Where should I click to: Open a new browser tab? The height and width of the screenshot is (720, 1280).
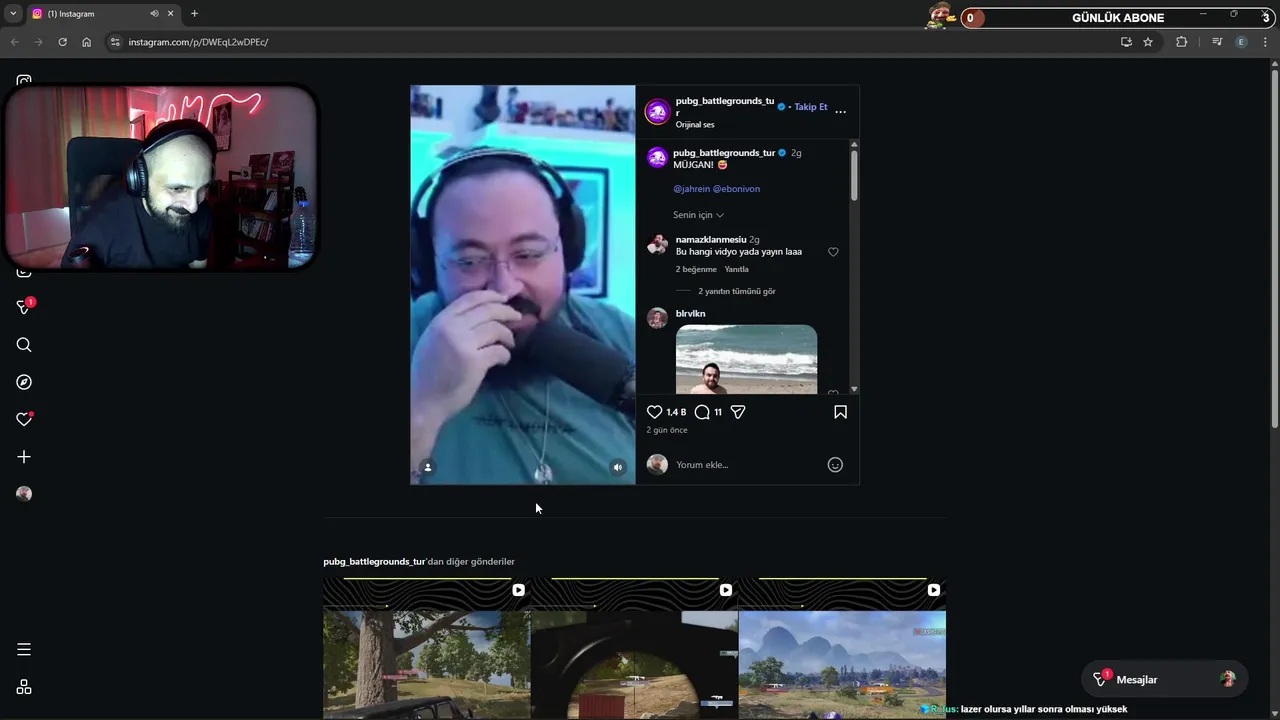pyautogui.click(x=194, y=14)
